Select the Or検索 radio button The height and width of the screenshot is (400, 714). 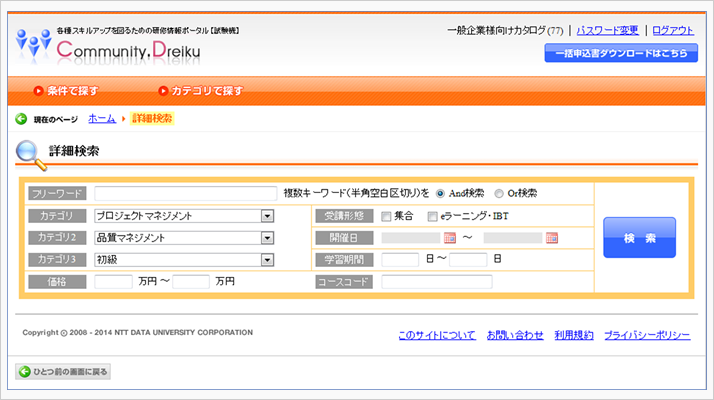click(x=499, y=194)
